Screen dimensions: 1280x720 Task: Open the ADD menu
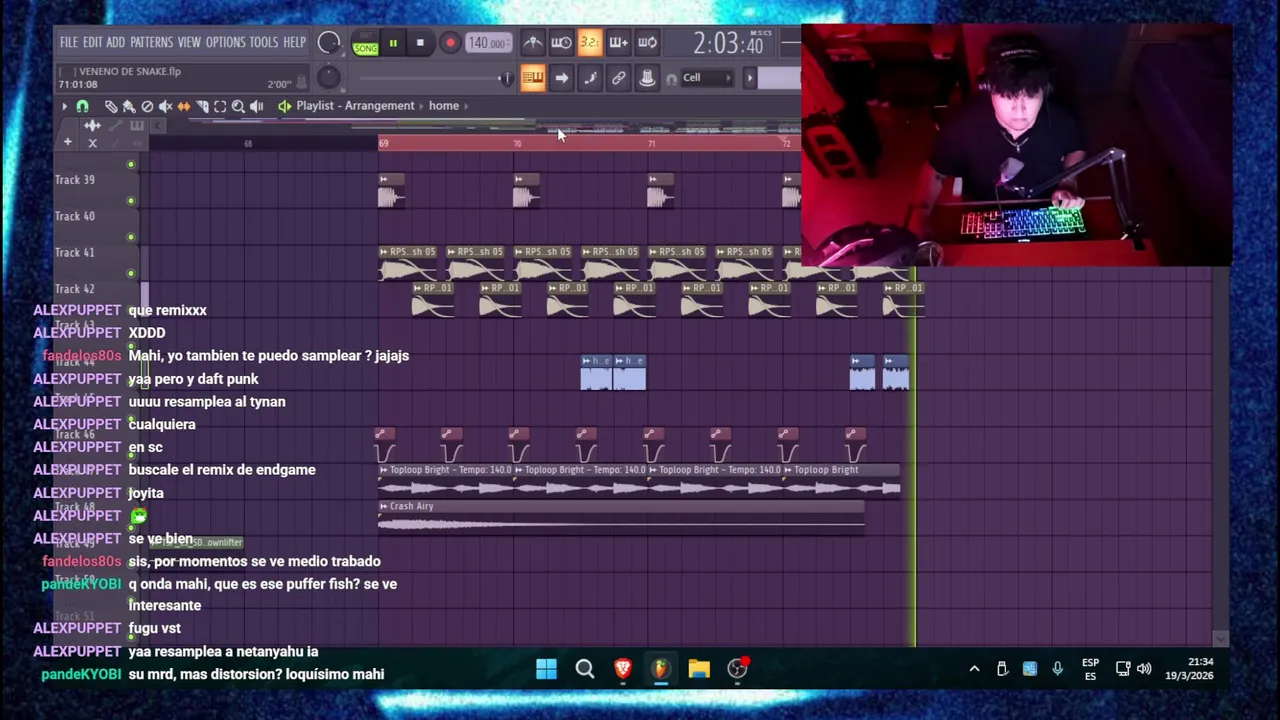click(116, 42)
